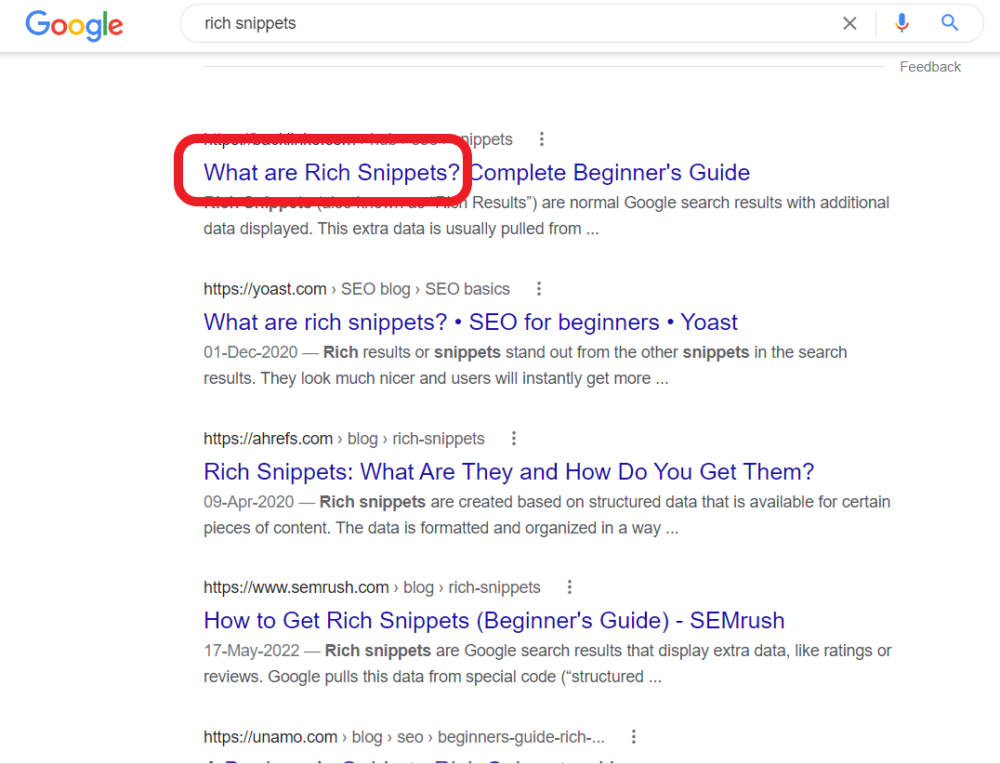The image size is (1000, 764).
Task: Start voice search with the microphone icon
Action: pos(901,23)
